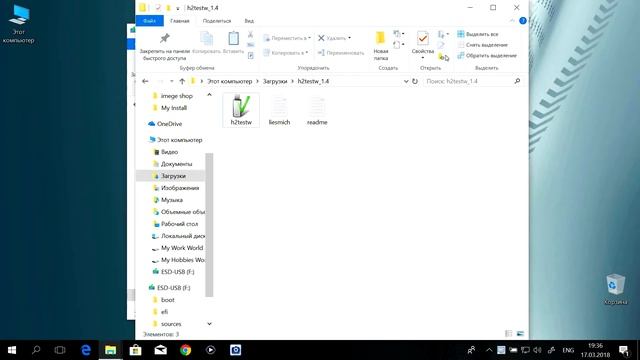The height and width of the screenshot is (360, 640).
Task: Pin folder to Quick access panel
Action: click(x=164, y=47)
